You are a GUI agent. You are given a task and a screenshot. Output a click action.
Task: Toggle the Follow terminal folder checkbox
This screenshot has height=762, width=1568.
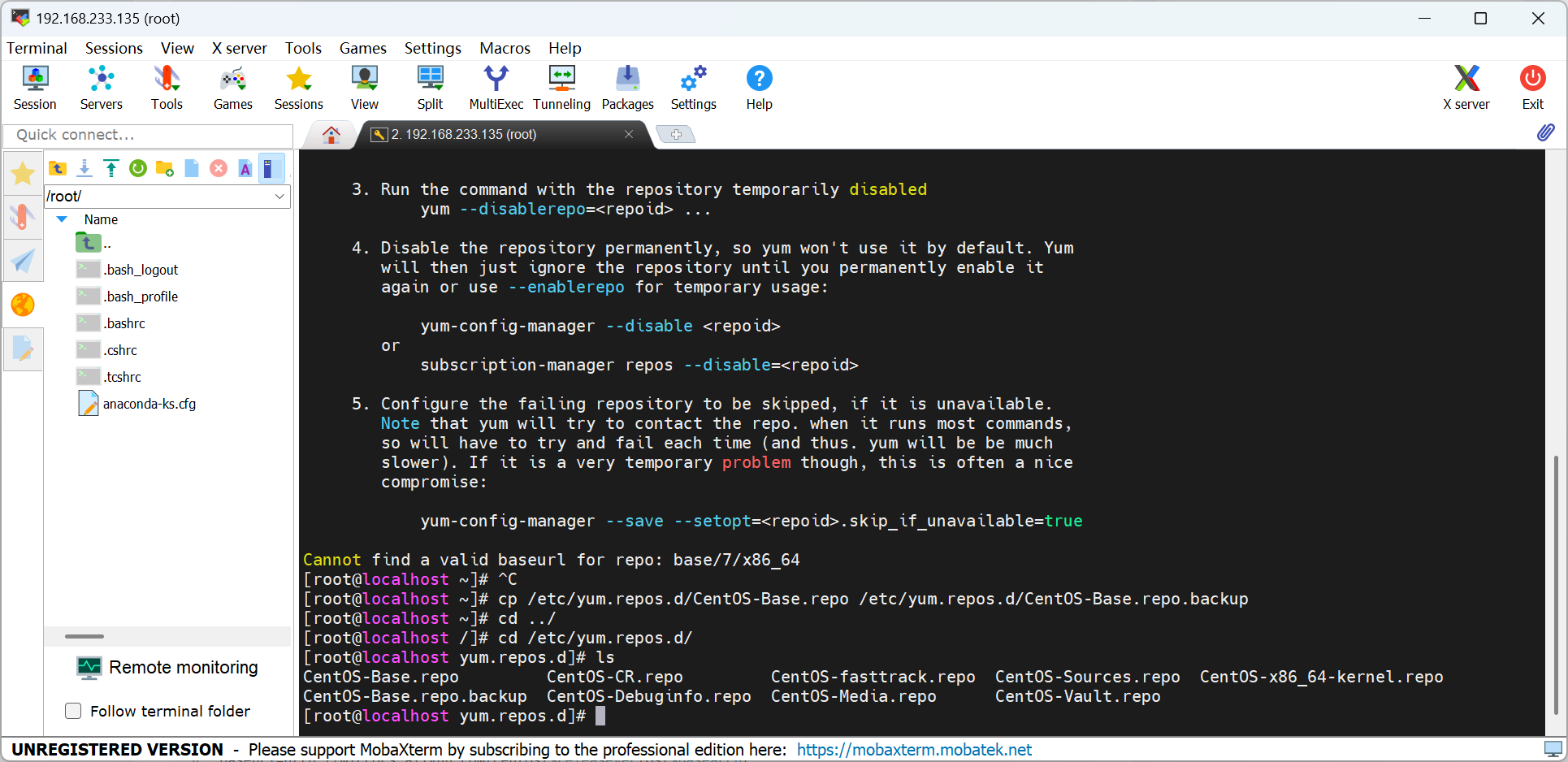(73, 711)
